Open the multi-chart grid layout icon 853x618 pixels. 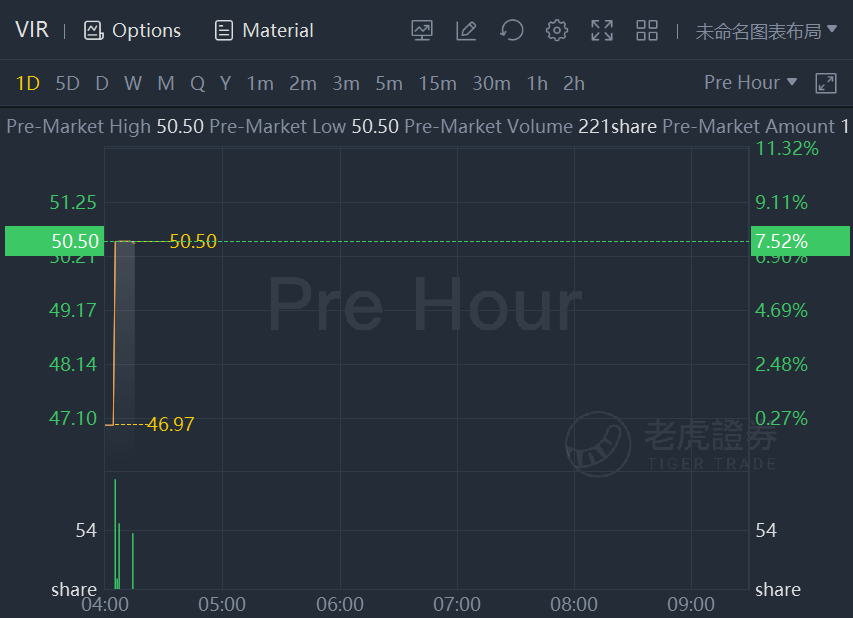647,31
